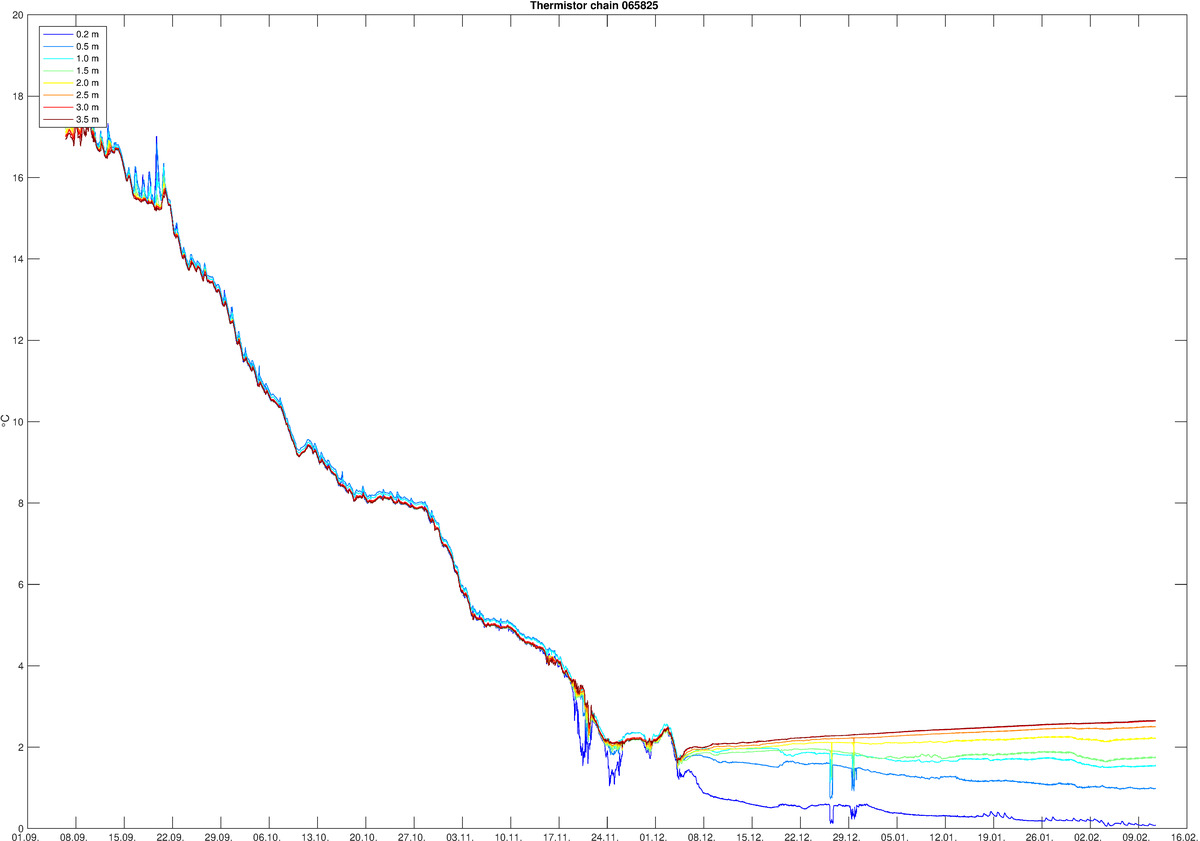Click the x-axis date label 19.01.

[991, 836]
